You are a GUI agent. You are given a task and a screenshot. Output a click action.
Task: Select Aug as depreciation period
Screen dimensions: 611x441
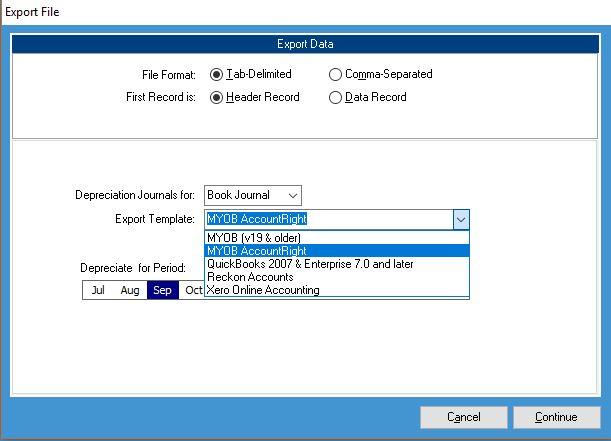pos(130,290)
